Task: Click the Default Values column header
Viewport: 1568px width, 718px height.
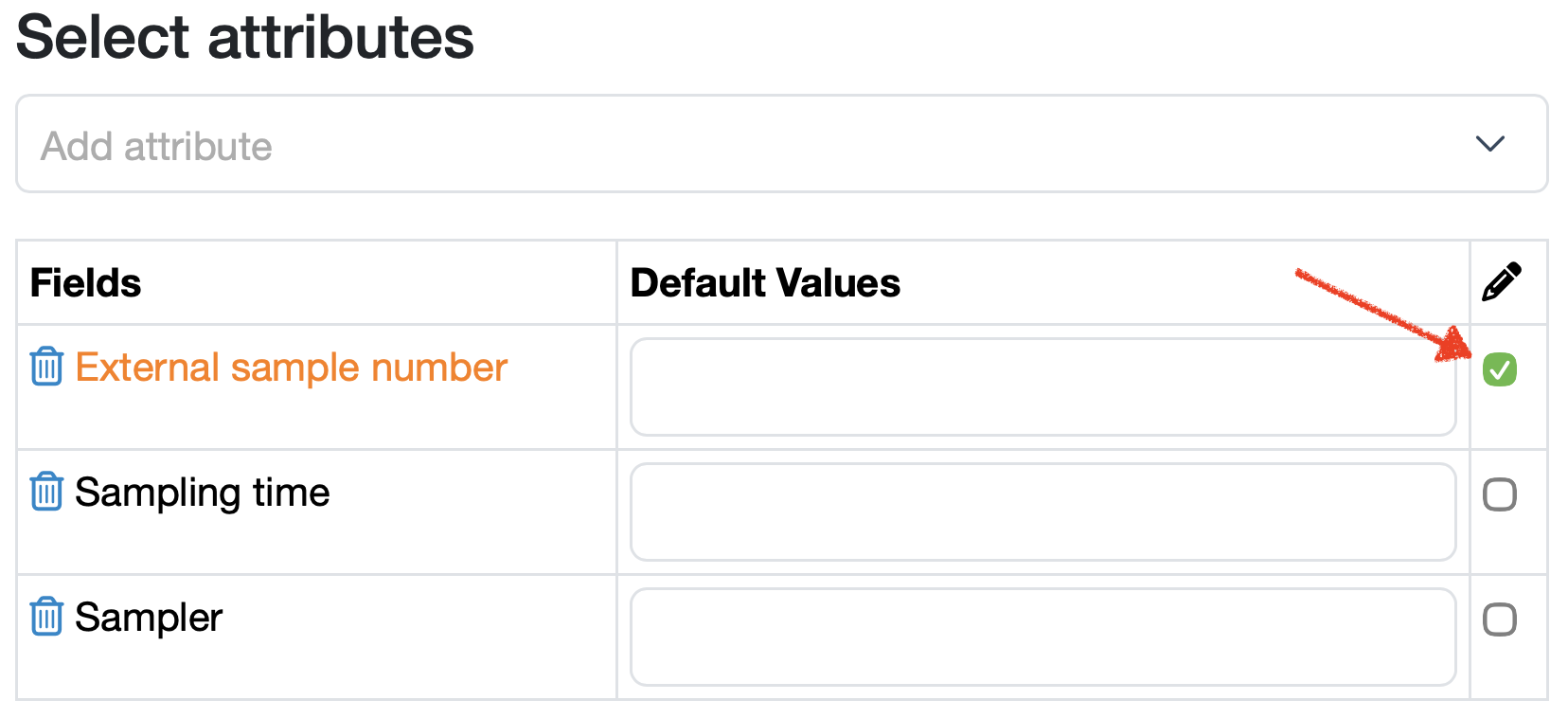Action: click(x=765, y=283)
